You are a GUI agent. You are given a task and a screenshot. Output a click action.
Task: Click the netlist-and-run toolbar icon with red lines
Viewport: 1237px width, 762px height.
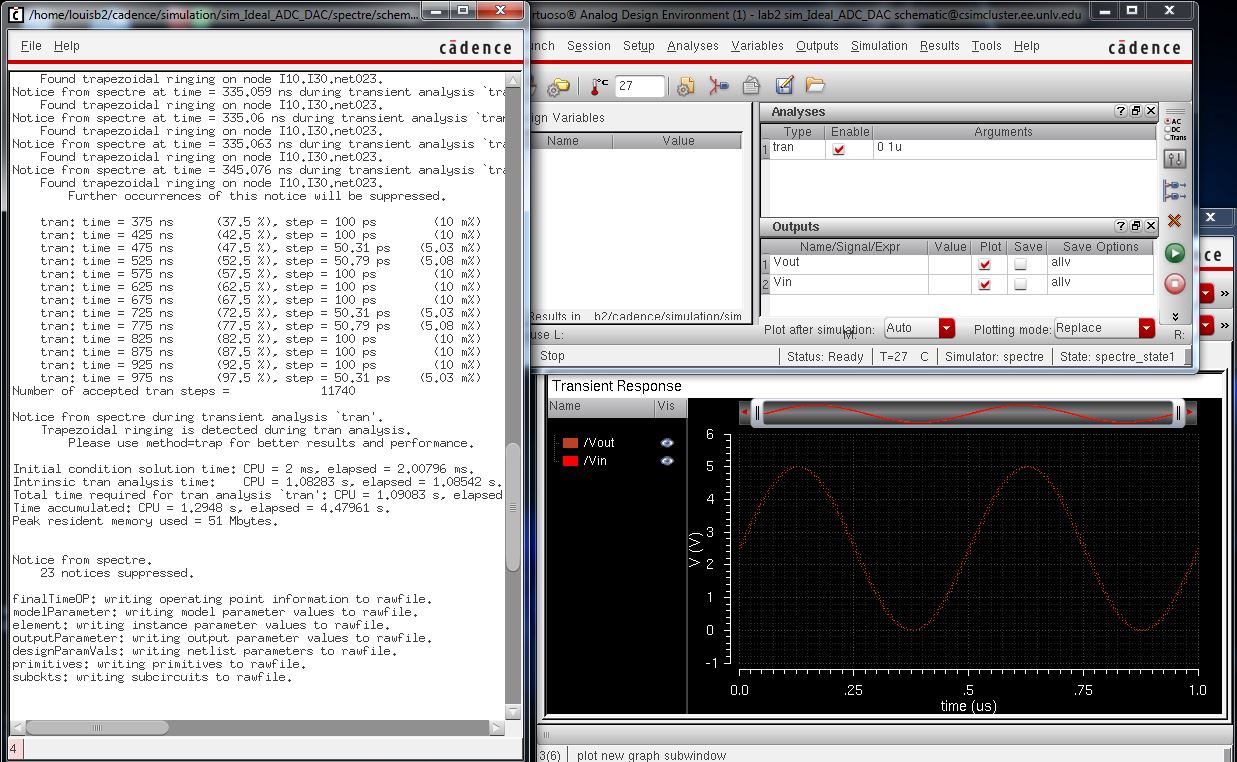(x=719, y=86)
